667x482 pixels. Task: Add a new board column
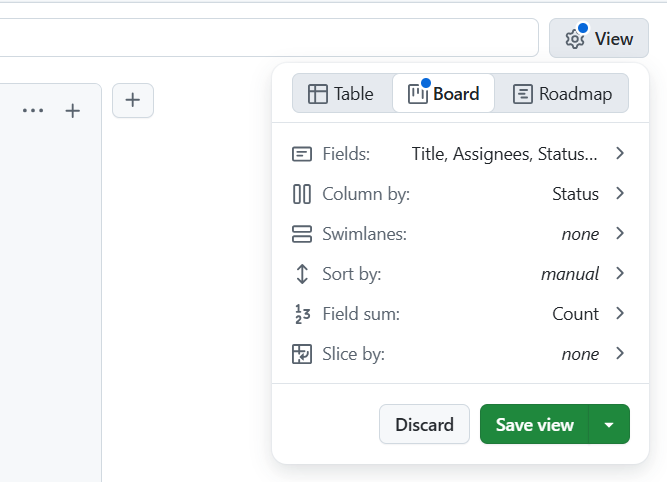[133, 100]
